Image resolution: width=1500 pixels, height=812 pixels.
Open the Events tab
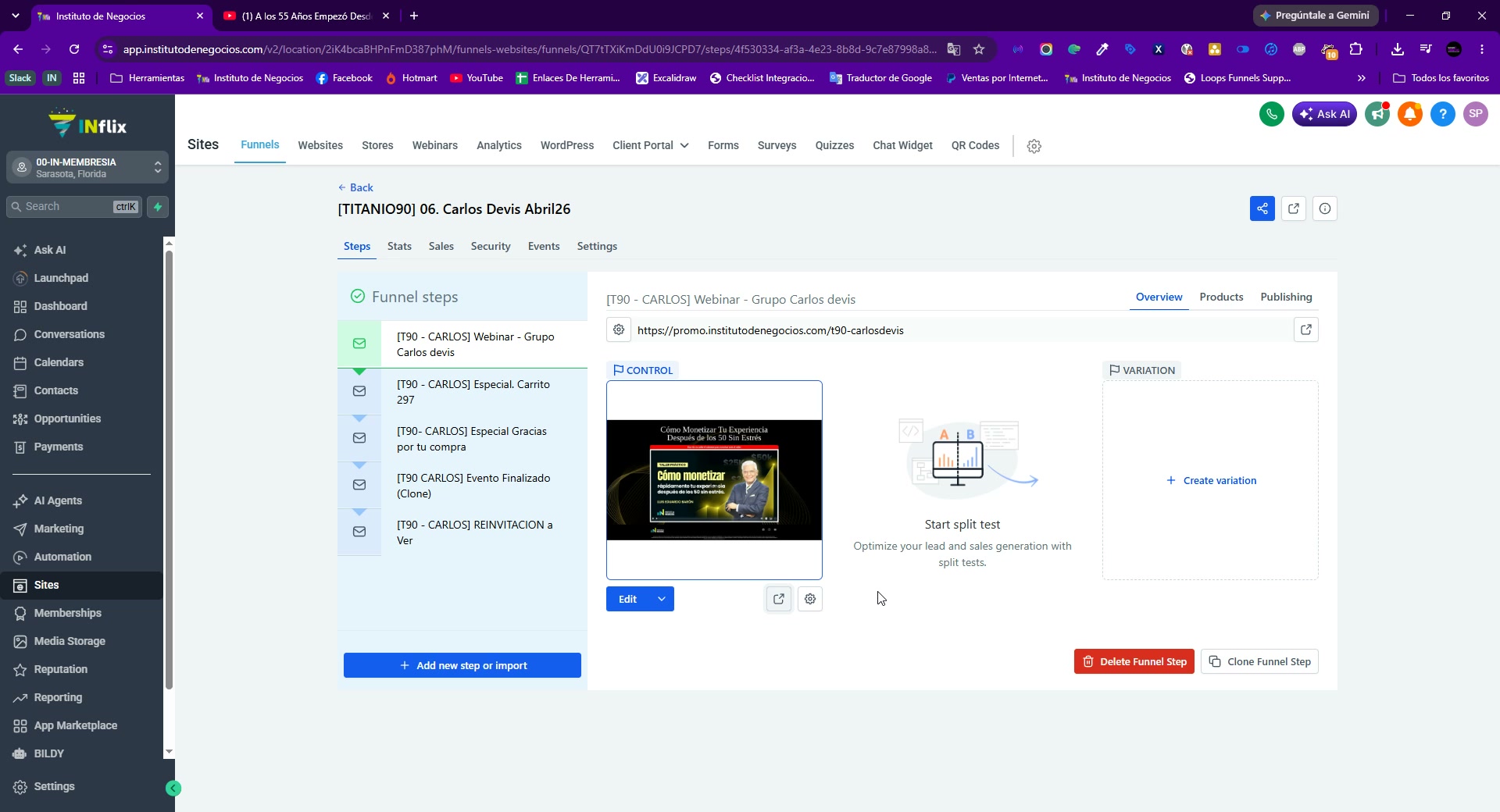pos(544,246)
